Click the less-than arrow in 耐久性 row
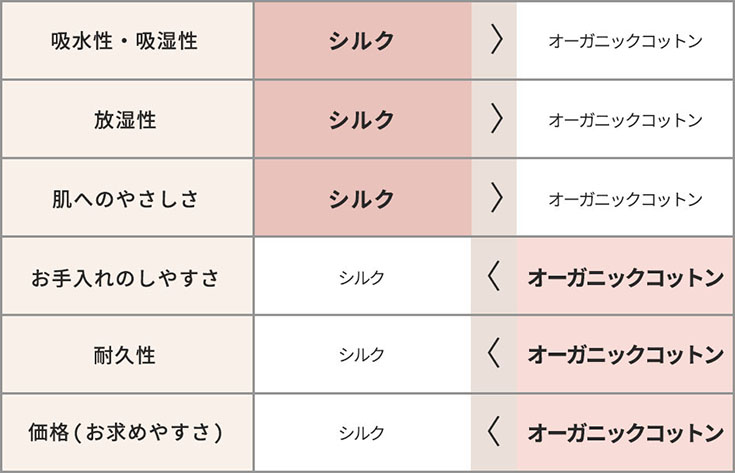This screenshot has height=473, width=735. (x=494, y=355)
